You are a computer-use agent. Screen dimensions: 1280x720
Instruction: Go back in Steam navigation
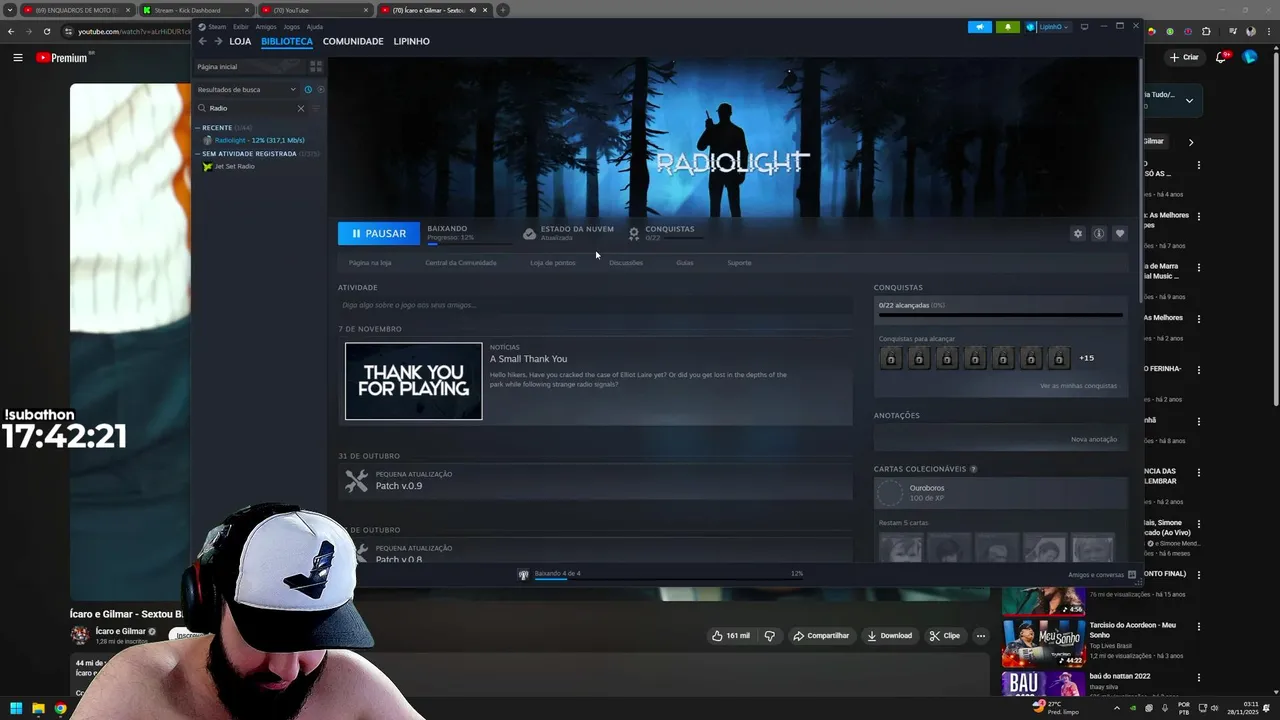click(202, 41)
